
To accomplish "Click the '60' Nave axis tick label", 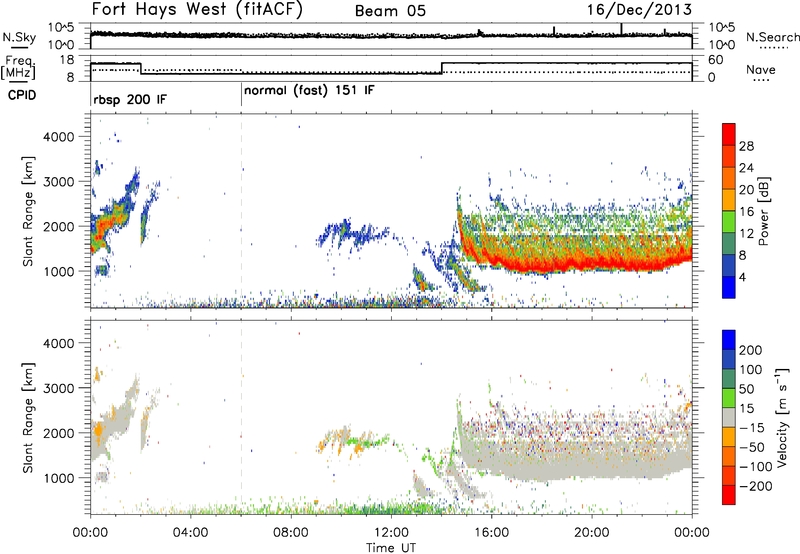I will pos(716,60).
